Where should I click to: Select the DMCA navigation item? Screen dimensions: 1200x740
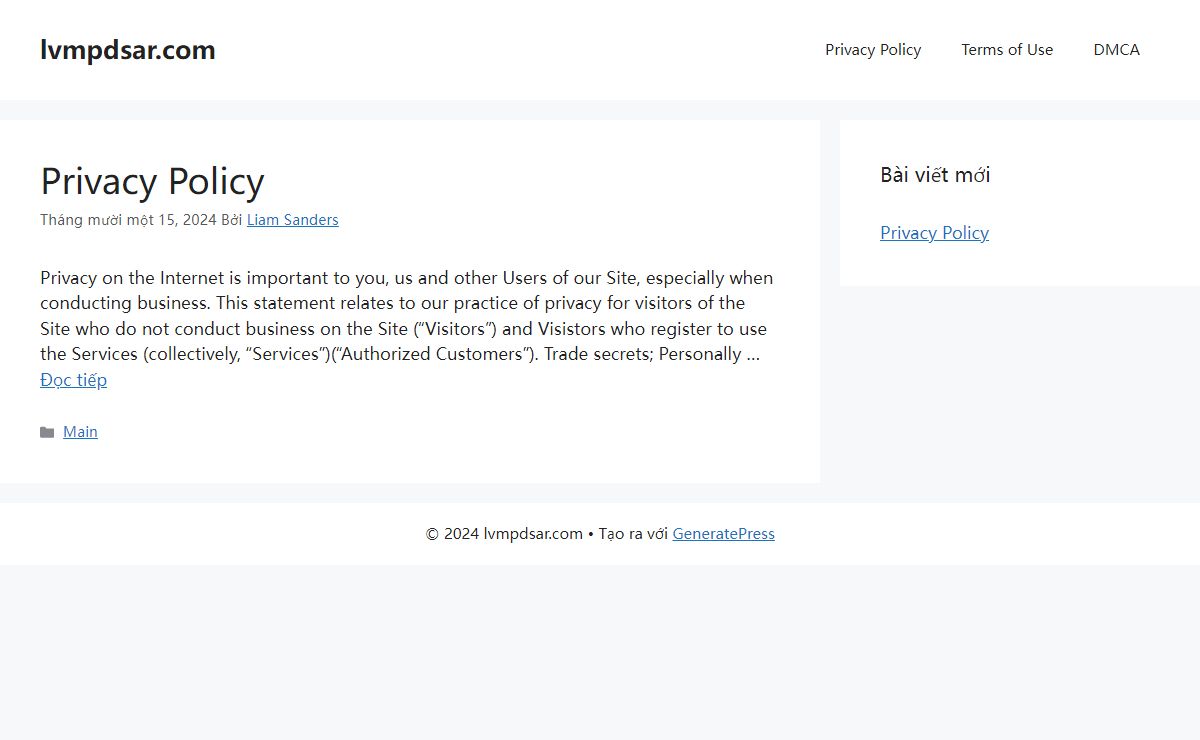[x=1116, y=50]
